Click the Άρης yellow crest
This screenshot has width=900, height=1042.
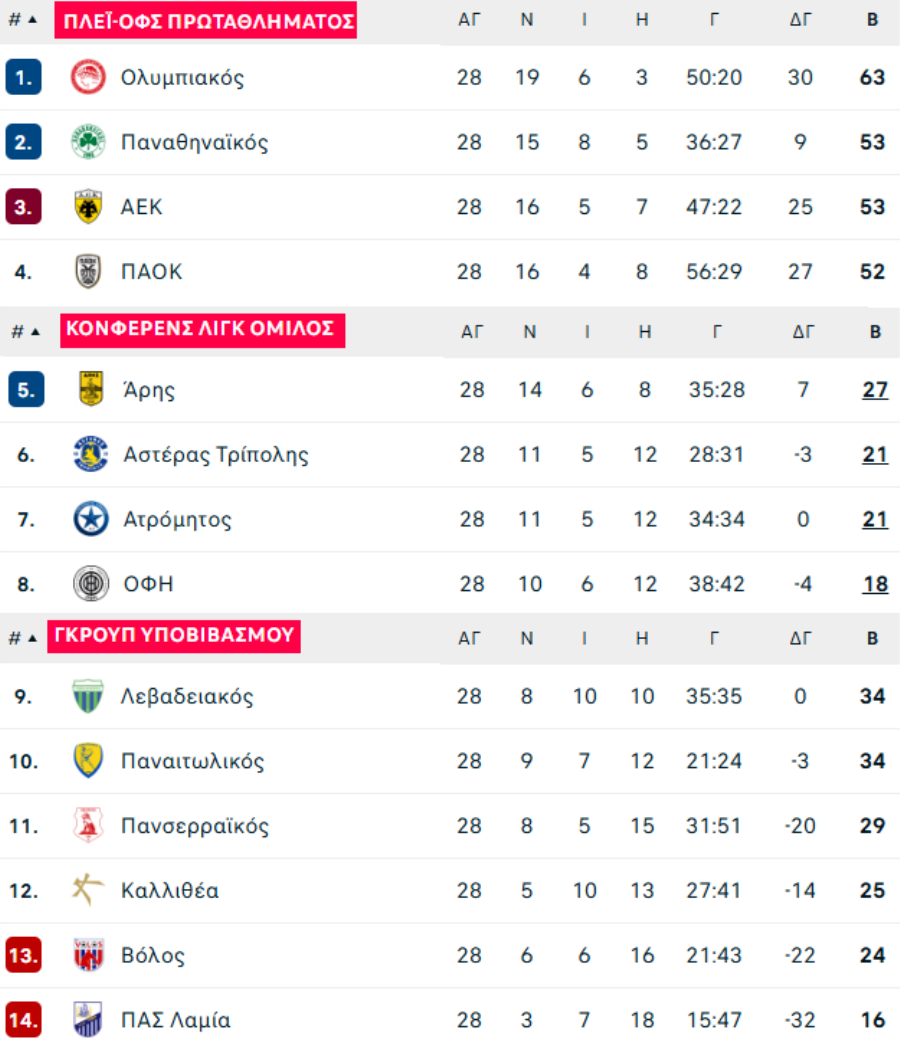[x=91, y=389]
